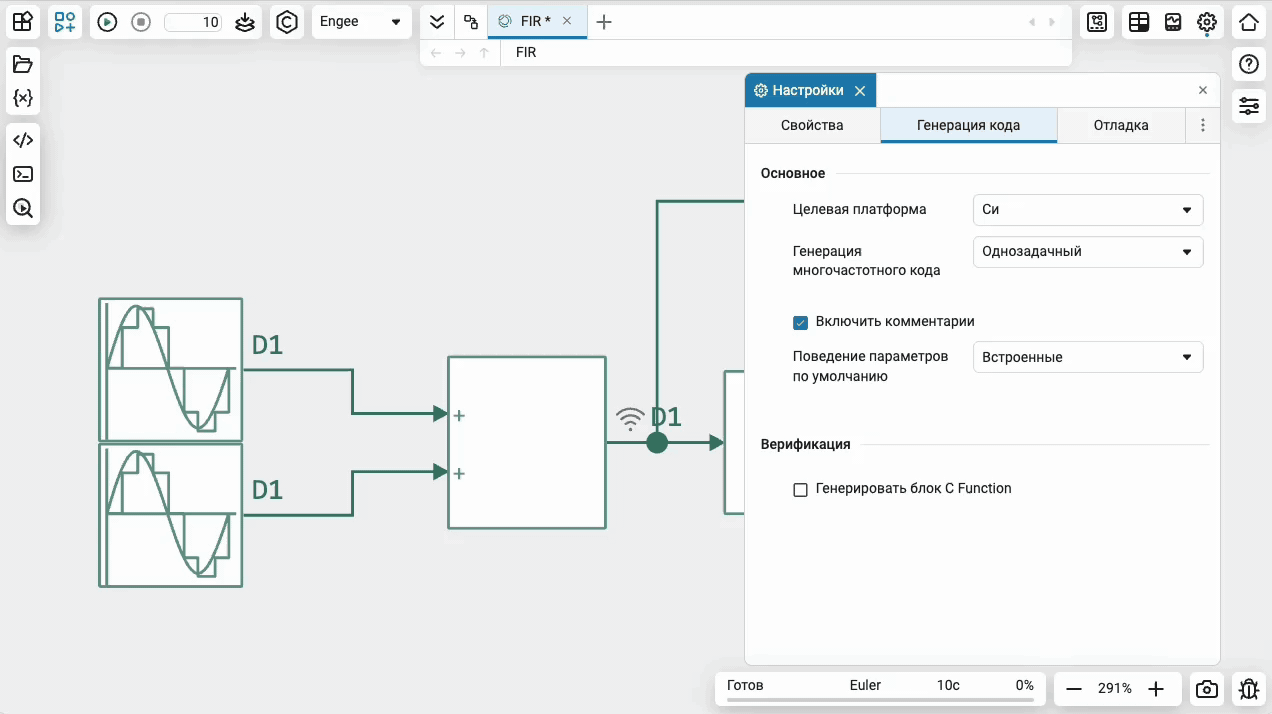Viewport: 1272px width, 714px height.
Task: Enable Генерировать блок C Function checkbox
Action: point(800,490)
